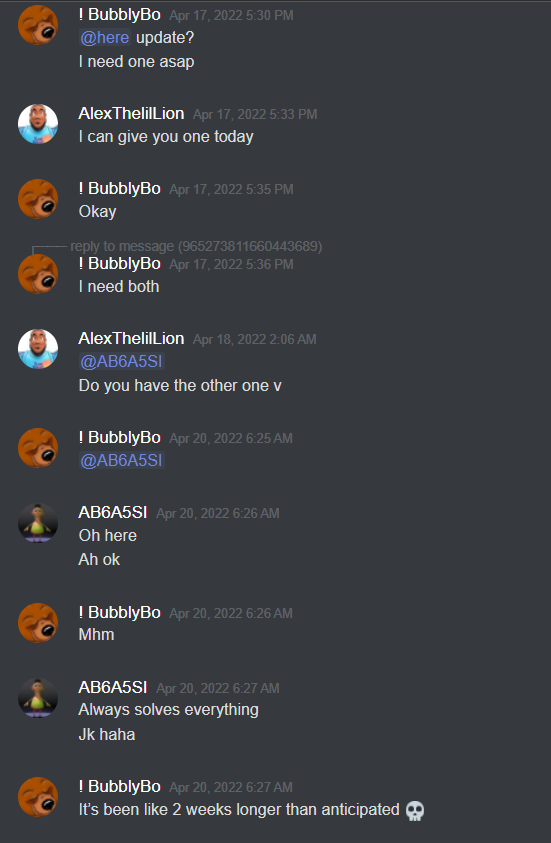Click the skull emoji in the last message
Screen dimensions: 551x843
tap(414, 810)
